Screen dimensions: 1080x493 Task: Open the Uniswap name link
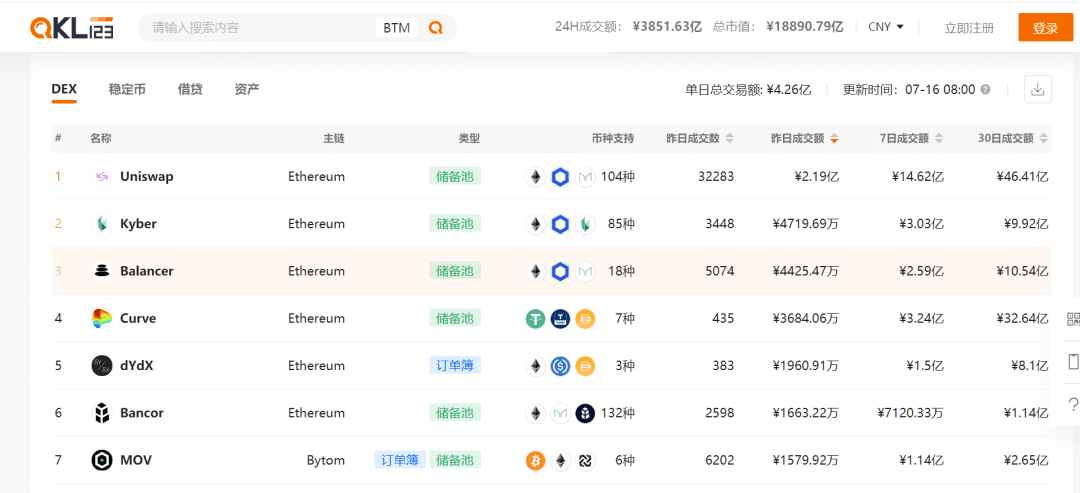coord(147,177)
